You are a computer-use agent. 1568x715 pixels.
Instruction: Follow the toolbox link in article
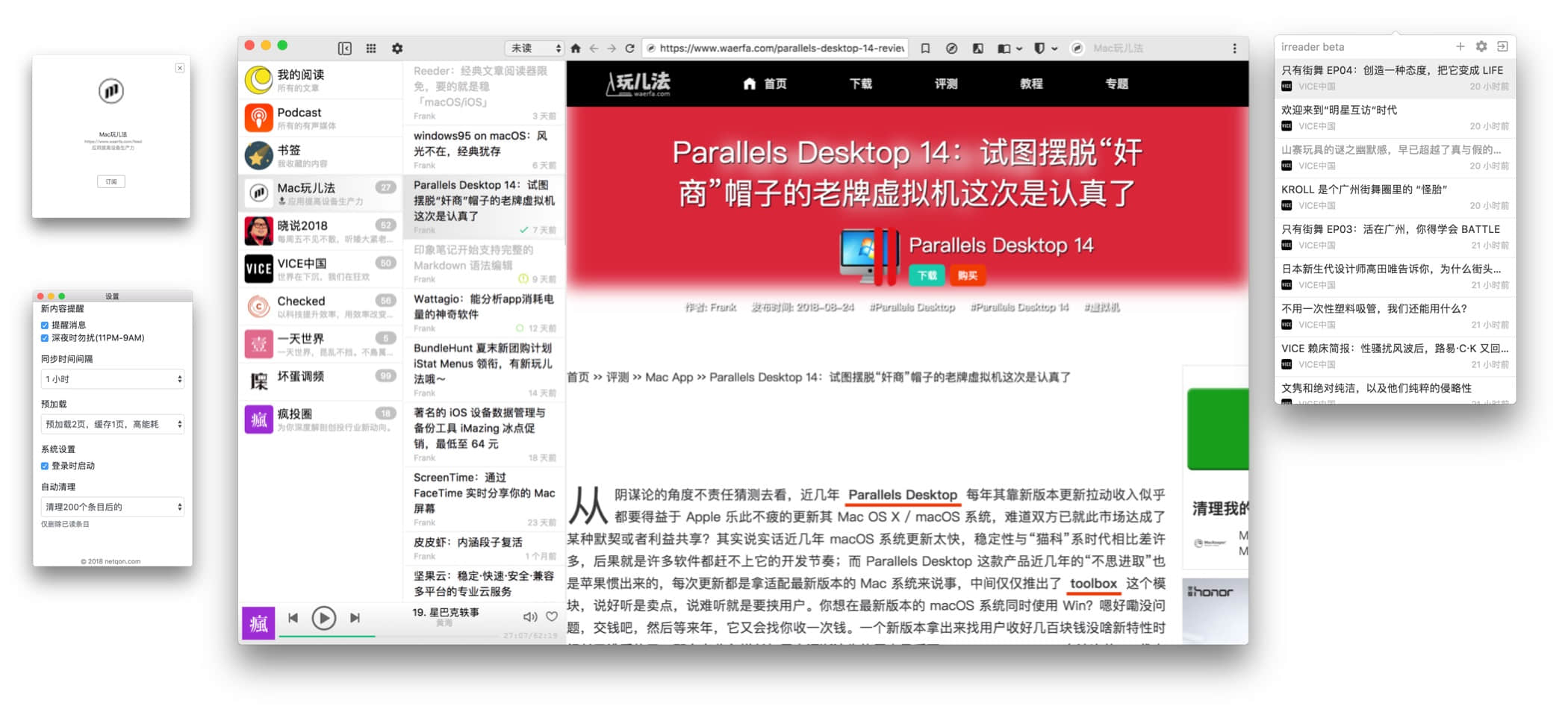point(1093,584)
